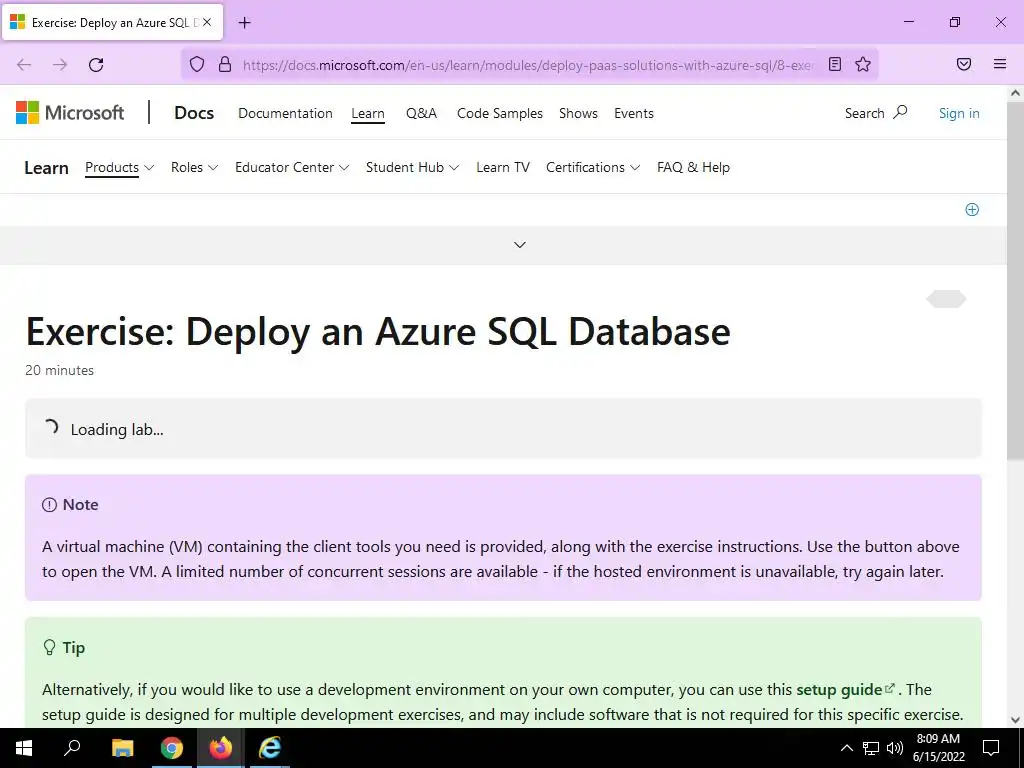The image size is (1024, 768).
Task: Open the Save to Pocket icon
Action: click(x=964, y=64)
